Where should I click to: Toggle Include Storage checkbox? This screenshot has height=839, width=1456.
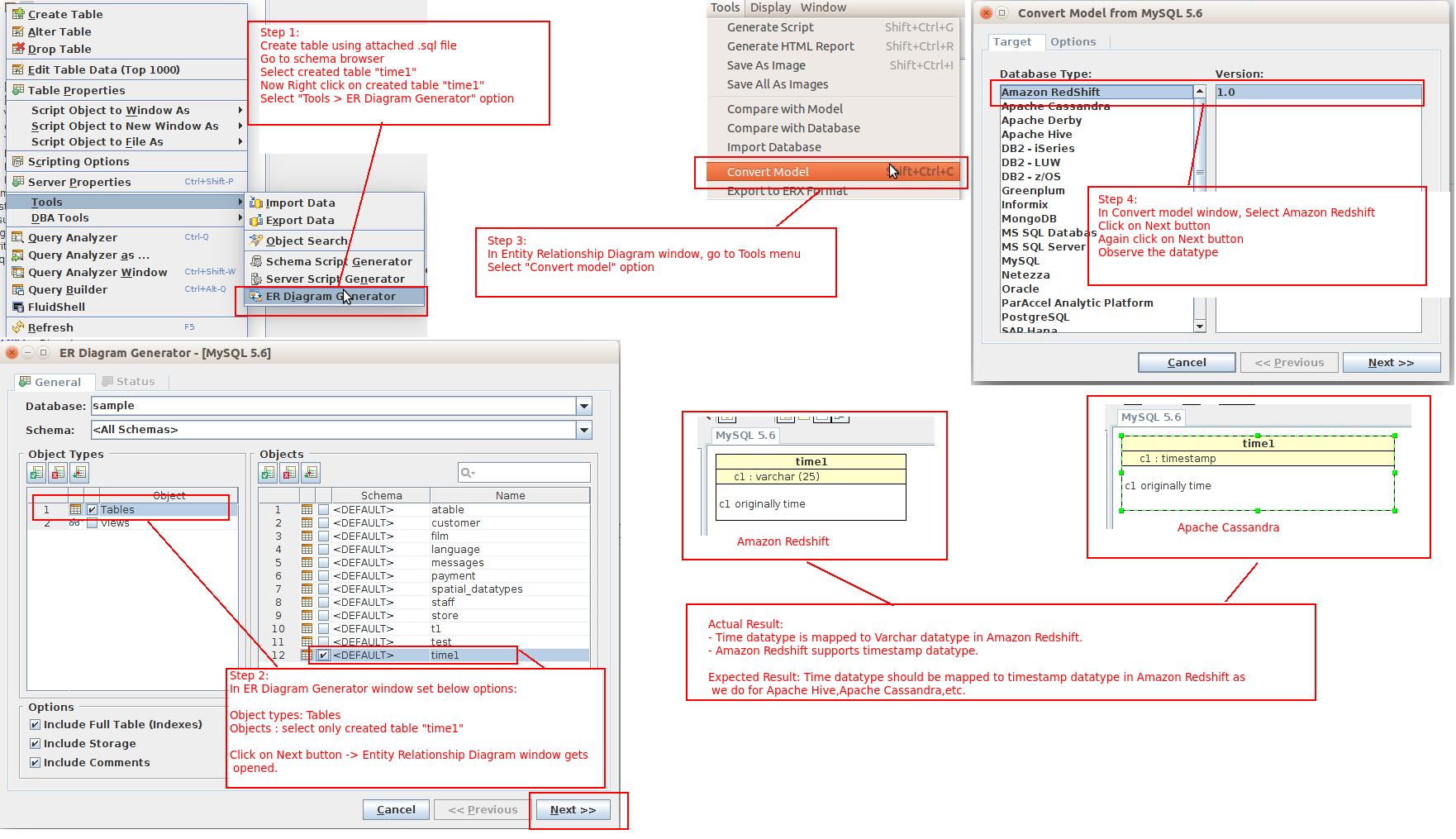35,744
